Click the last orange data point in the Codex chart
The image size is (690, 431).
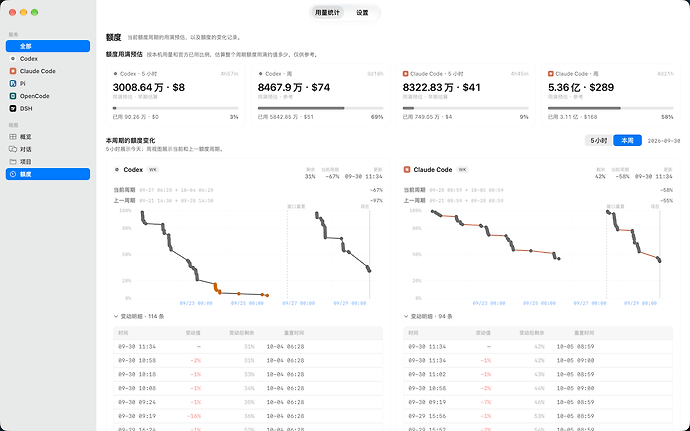[x=267, y=295]
